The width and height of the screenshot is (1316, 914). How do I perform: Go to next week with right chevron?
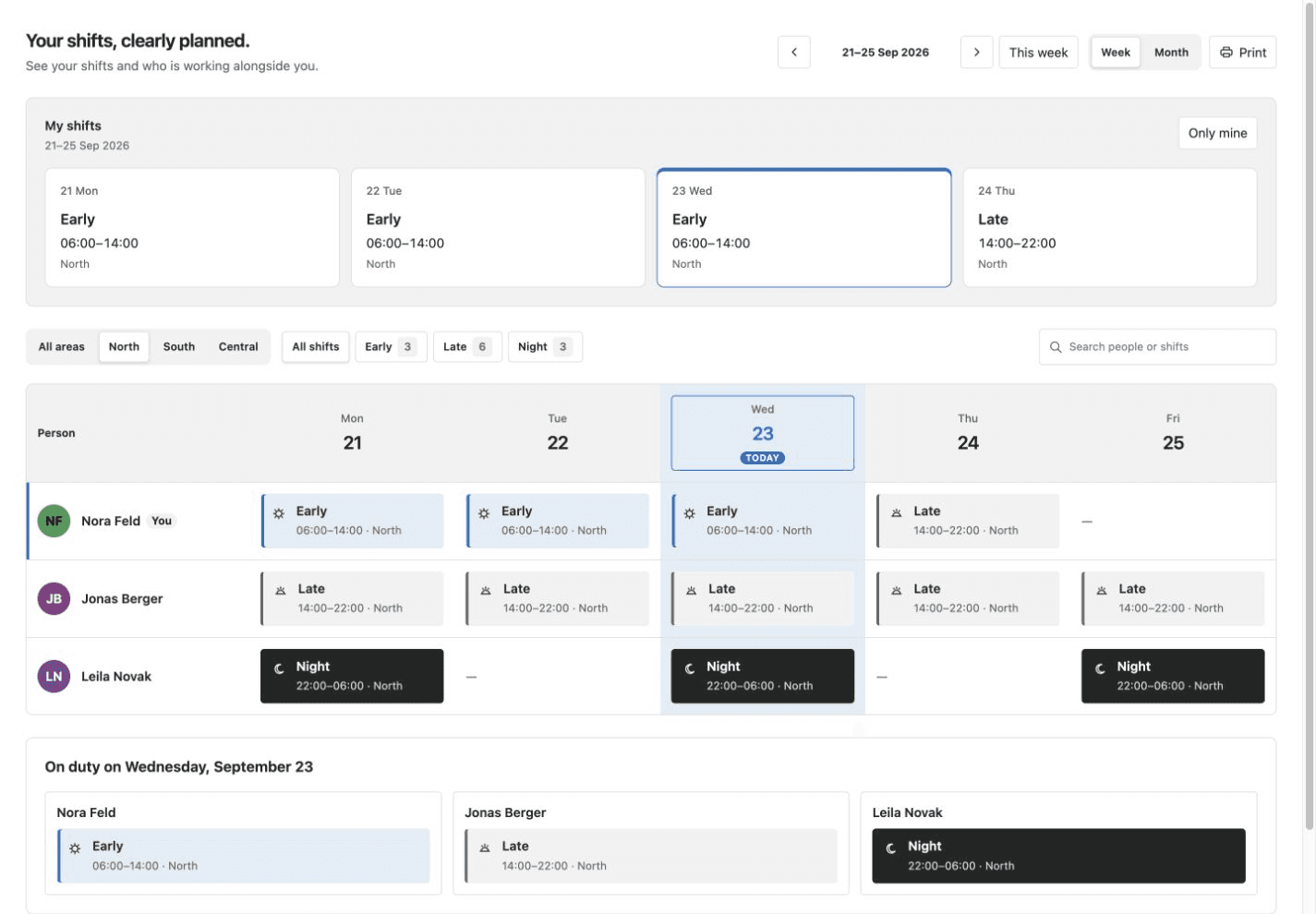(976, 53)
